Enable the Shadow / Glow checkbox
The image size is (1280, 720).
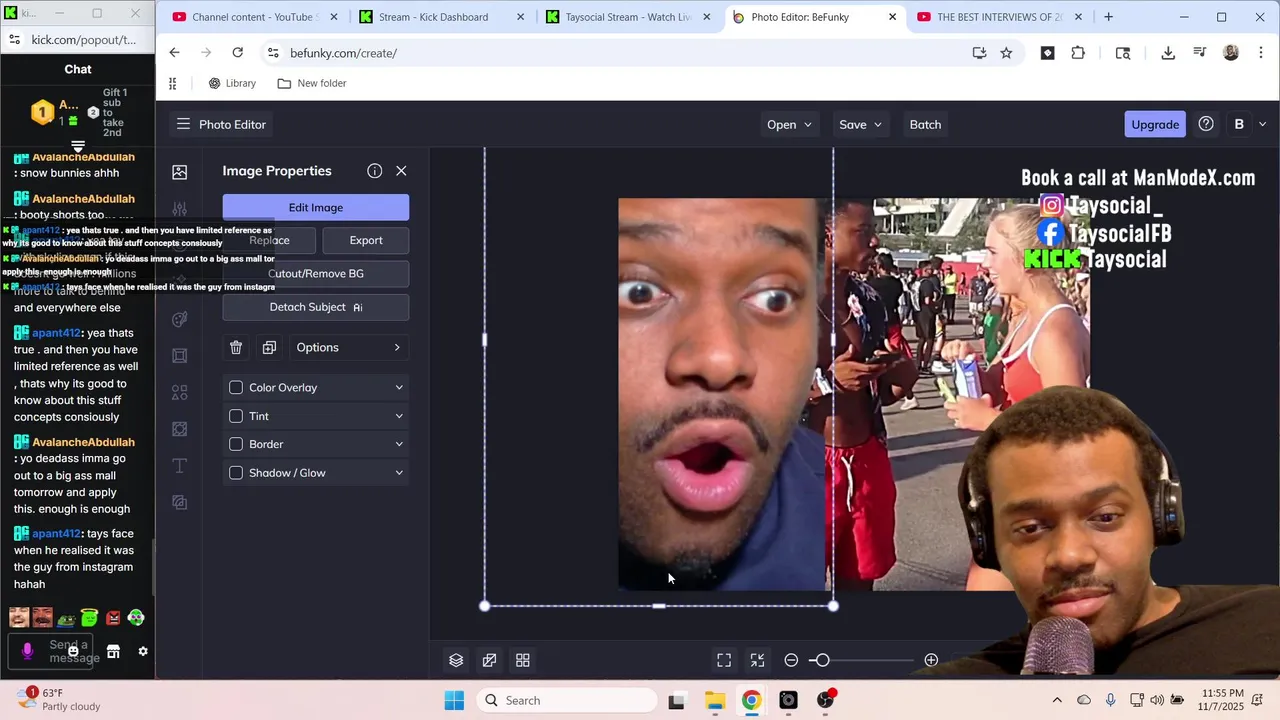point(236,473)
